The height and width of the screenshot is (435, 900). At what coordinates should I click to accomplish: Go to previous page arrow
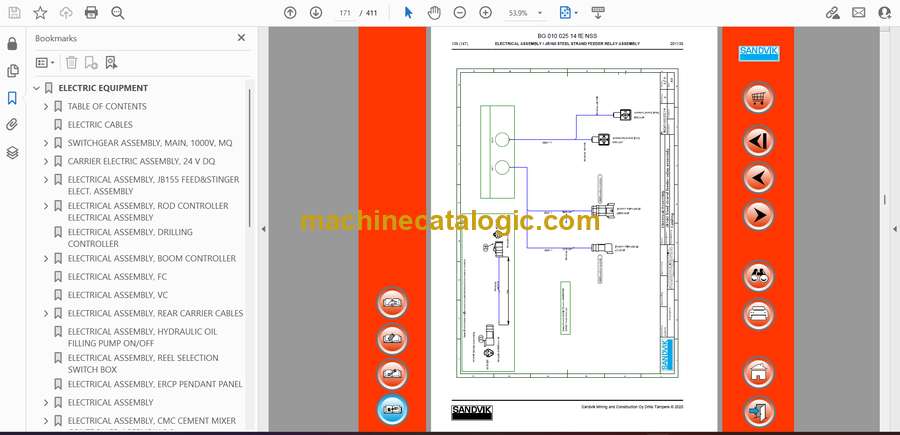click(x=290, y=13)
